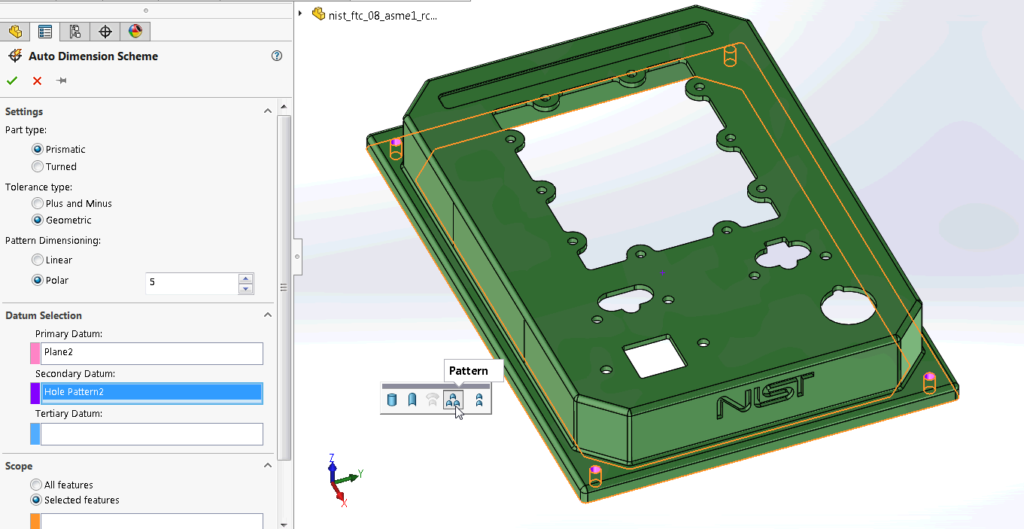Image resolution: width=1024 pixels, height=529 pixels.
Task: Click the purple Secondary Datum color swatch
Action: pos(35,393)
